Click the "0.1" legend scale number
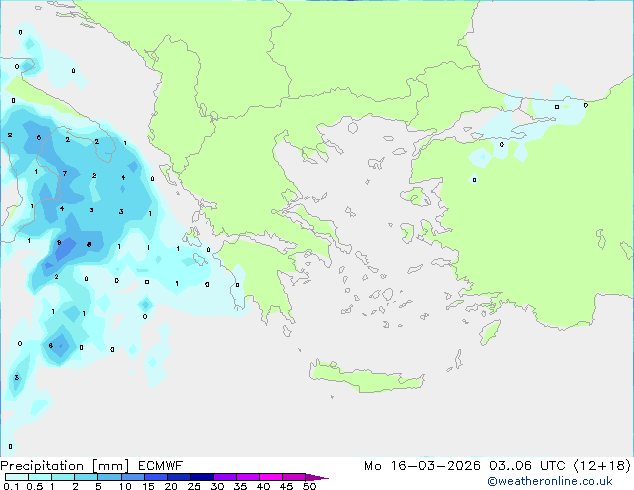 [11, 486]
